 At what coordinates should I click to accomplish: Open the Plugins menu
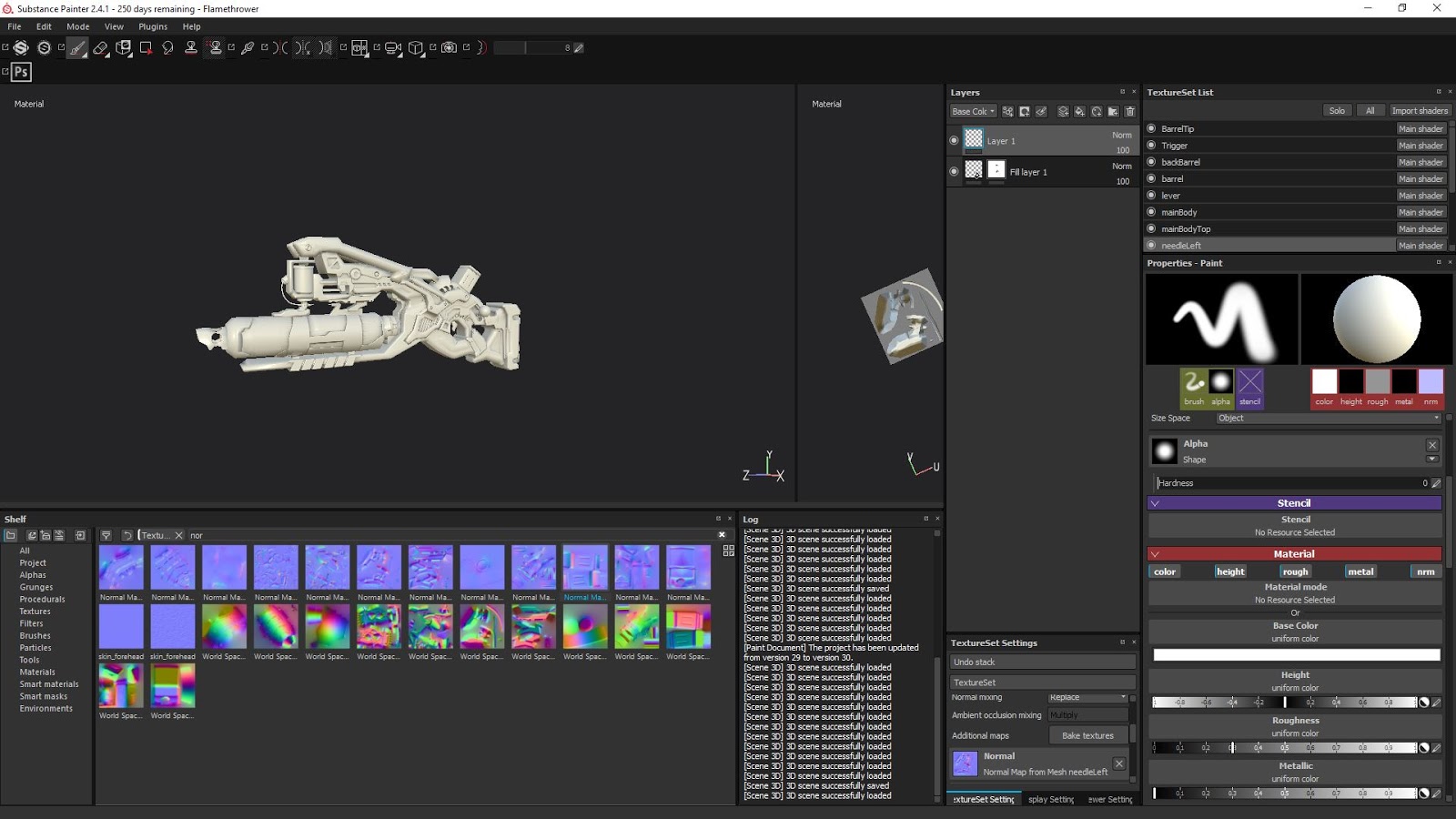(x=153, y=26)
